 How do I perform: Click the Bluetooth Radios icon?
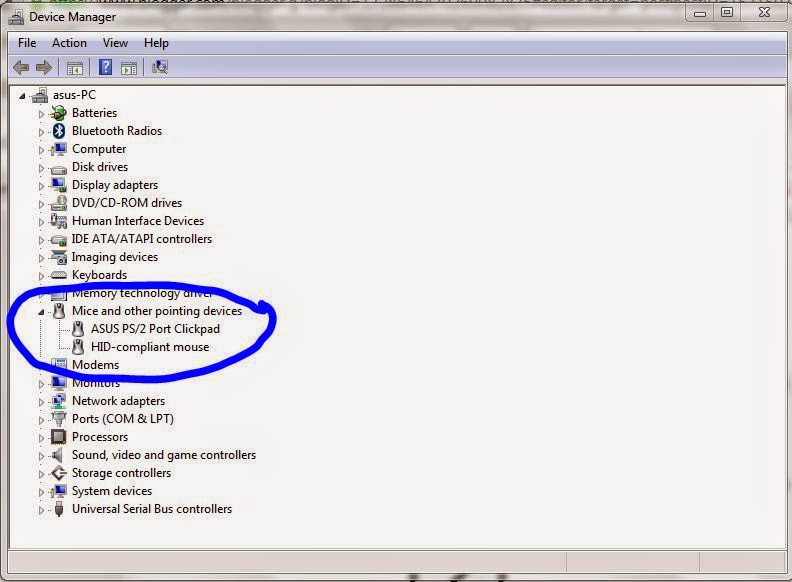pyautogui.click(x=59, y=131)
